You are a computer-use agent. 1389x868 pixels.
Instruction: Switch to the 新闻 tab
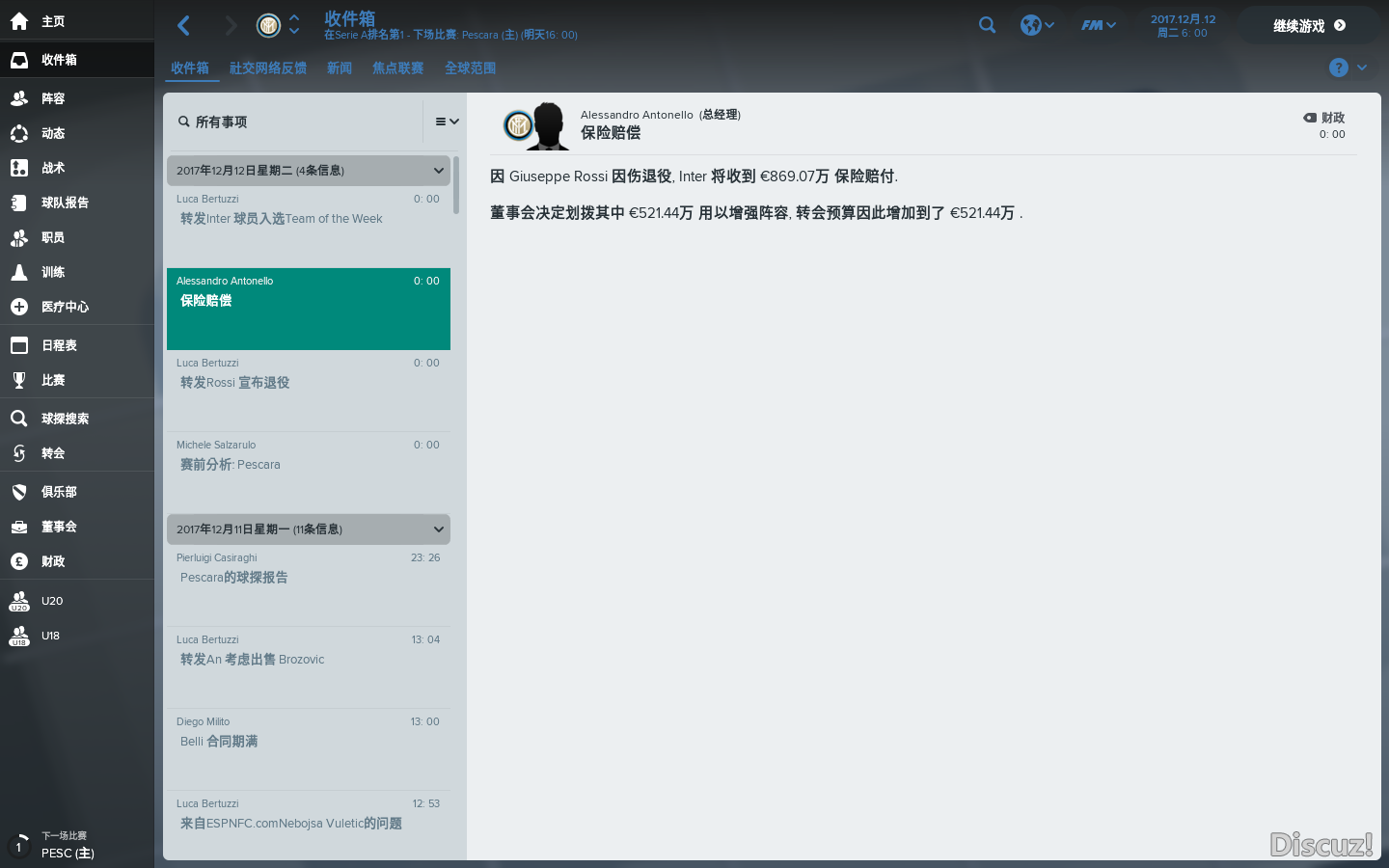pyautogui.click(x=340, y=68)
